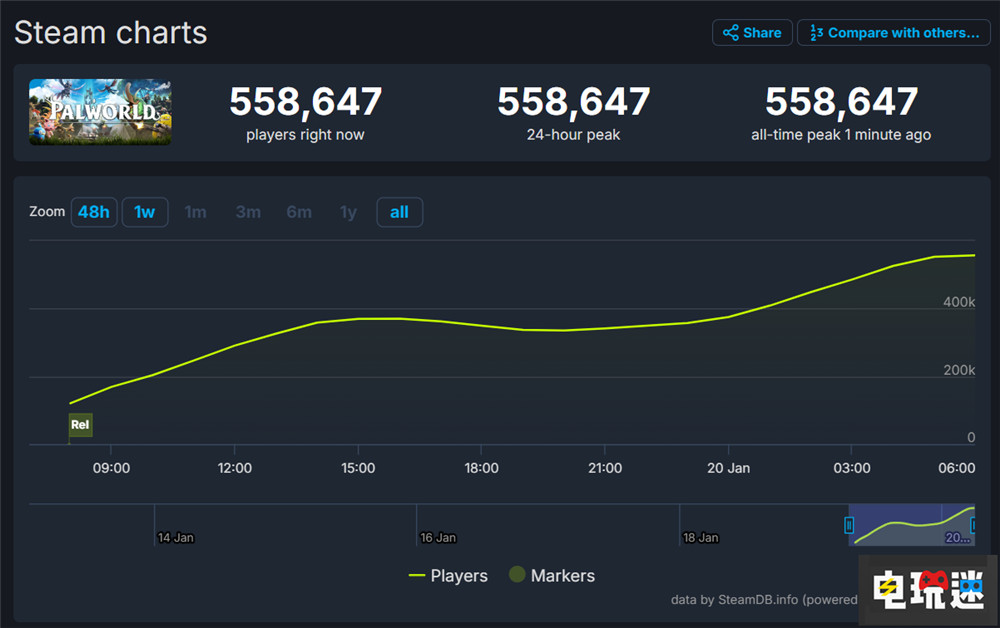Click the yellow-green Players line swatch

(x=417, y=576)
